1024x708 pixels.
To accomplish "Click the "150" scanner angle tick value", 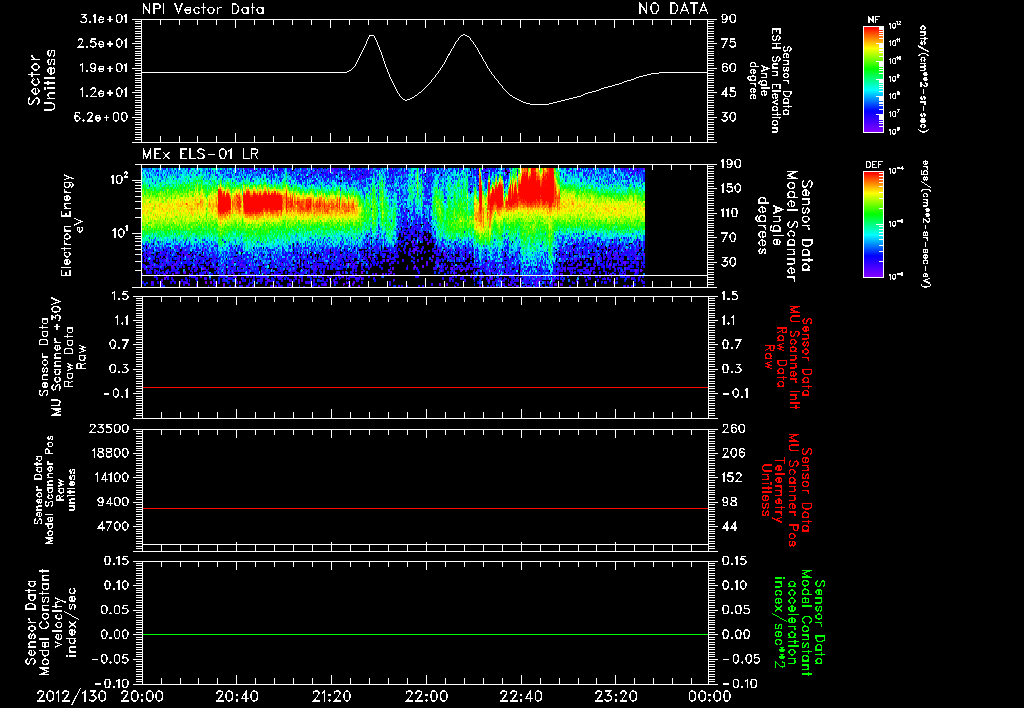I will 732,188.
